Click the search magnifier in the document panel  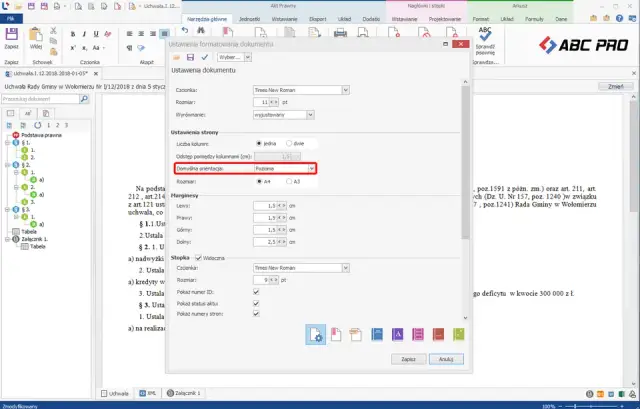[86, 101]
